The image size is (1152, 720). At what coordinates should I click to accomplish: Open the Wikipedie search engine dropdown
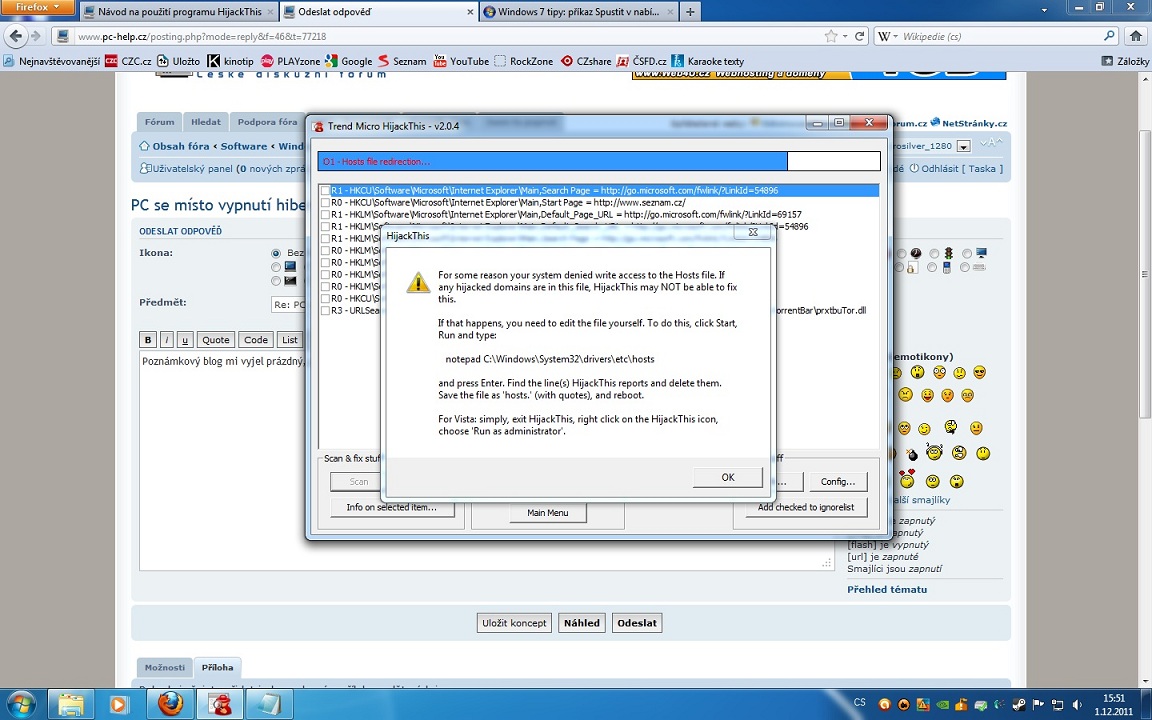(888, 36)
